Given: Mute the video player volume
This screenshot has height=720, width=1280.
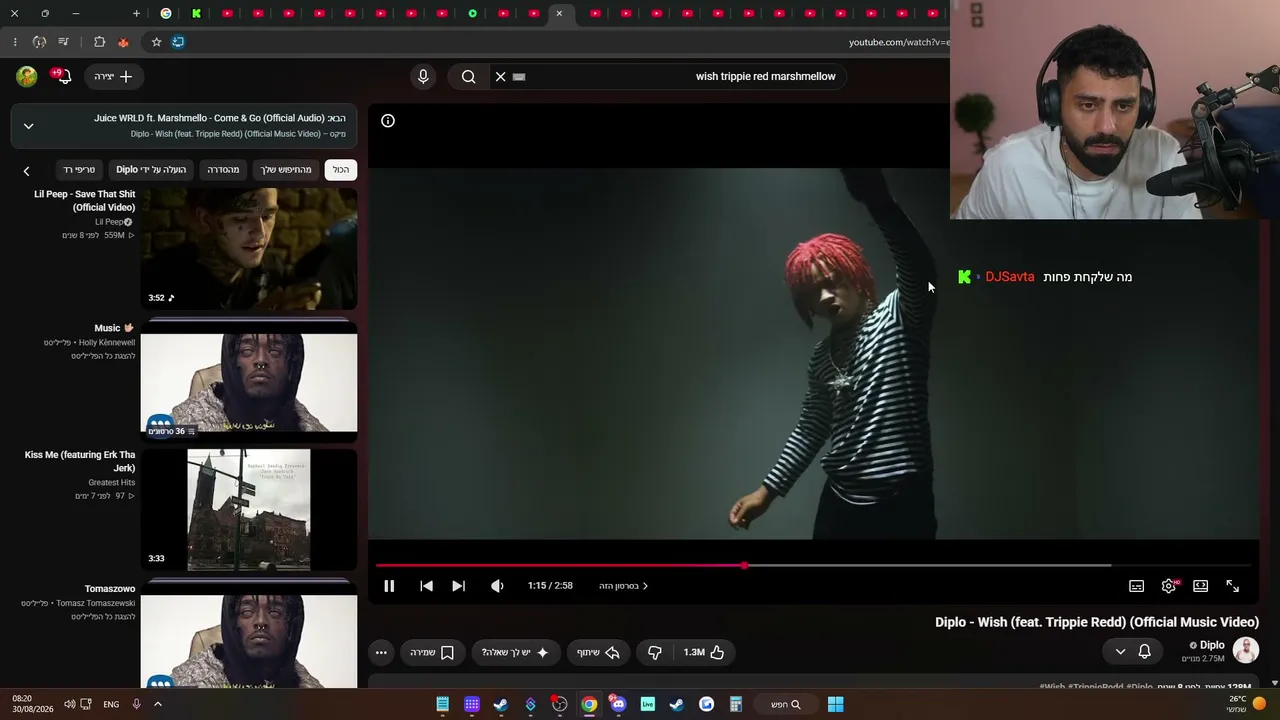Looking at the screenshot, I should coord(497,586).
